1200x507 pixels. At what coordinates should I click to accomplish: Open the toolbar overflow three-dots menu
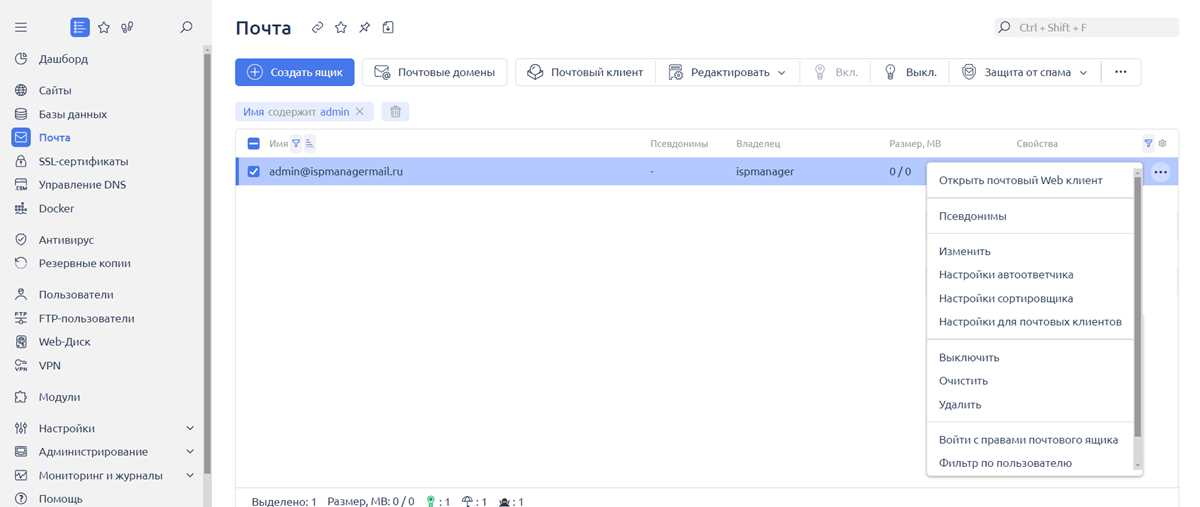click(1121, 72)
